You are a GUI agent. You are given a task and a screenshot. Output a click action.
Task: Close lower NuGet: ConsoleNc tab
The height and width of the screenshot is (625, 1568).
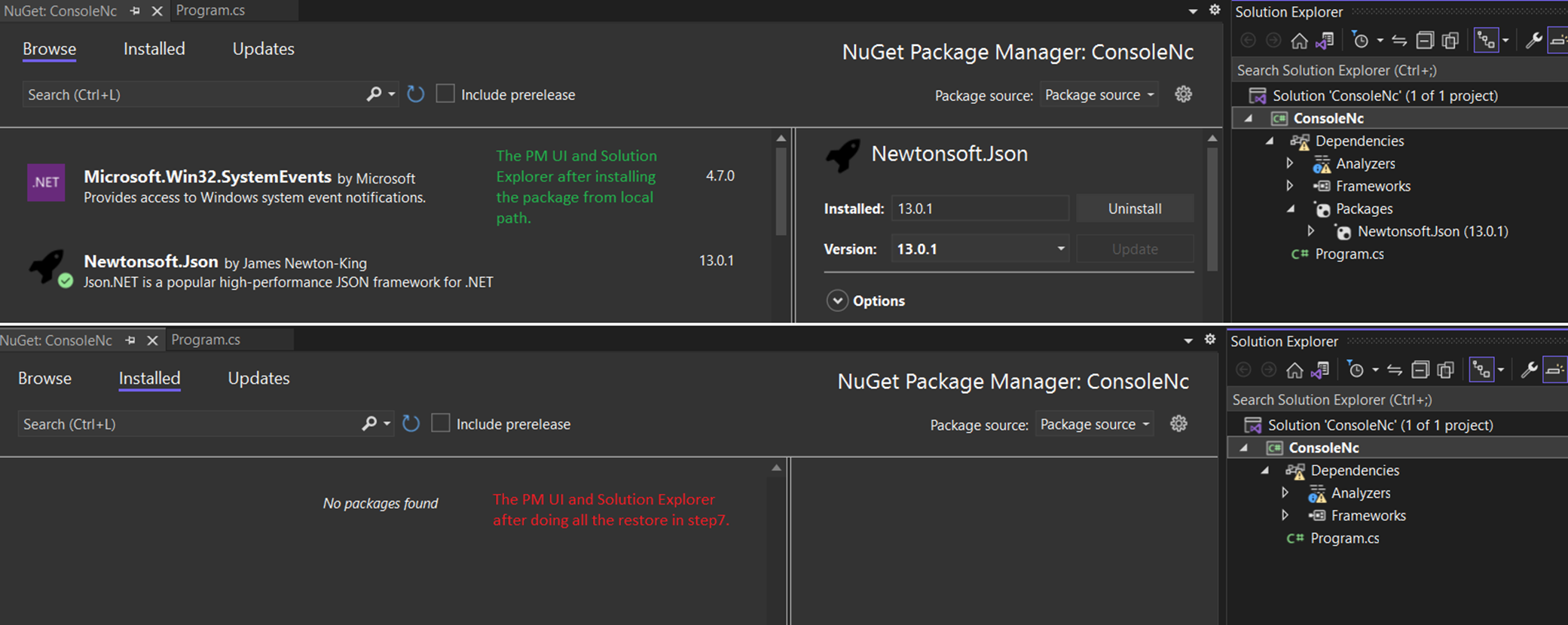click(152, 340)
